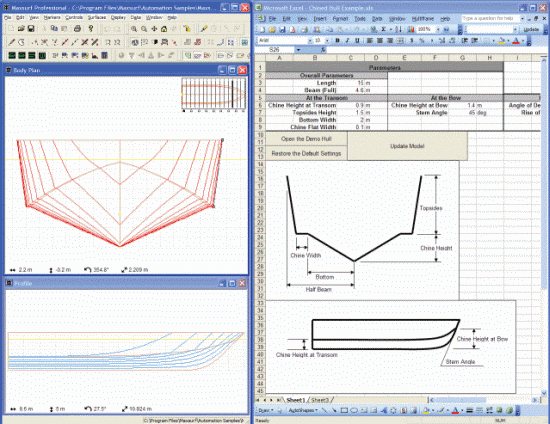
Task: Select Rectangle shape in Drawing toolbar
Action: point(344,410)
